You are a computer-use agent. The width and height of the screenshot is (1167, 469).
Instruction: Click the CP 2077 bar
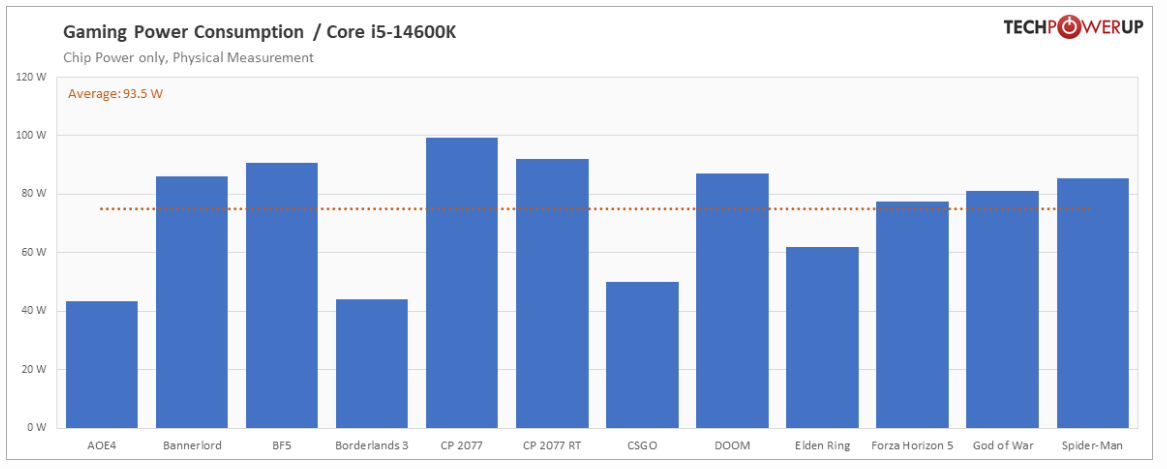(462, 283)
